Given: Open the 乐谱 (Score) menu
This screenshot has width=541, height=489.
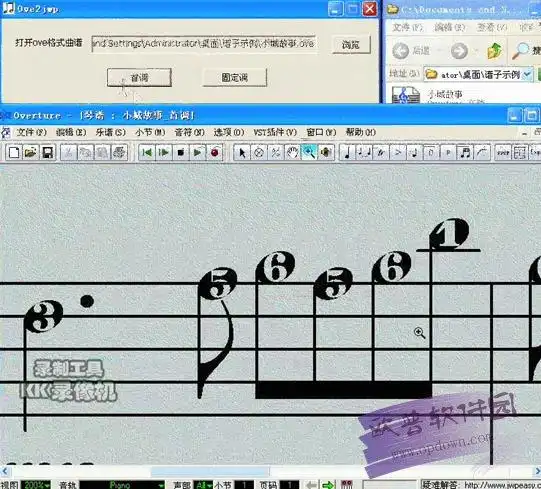Looking at the screenshot, I should click(x=110, y=133).
